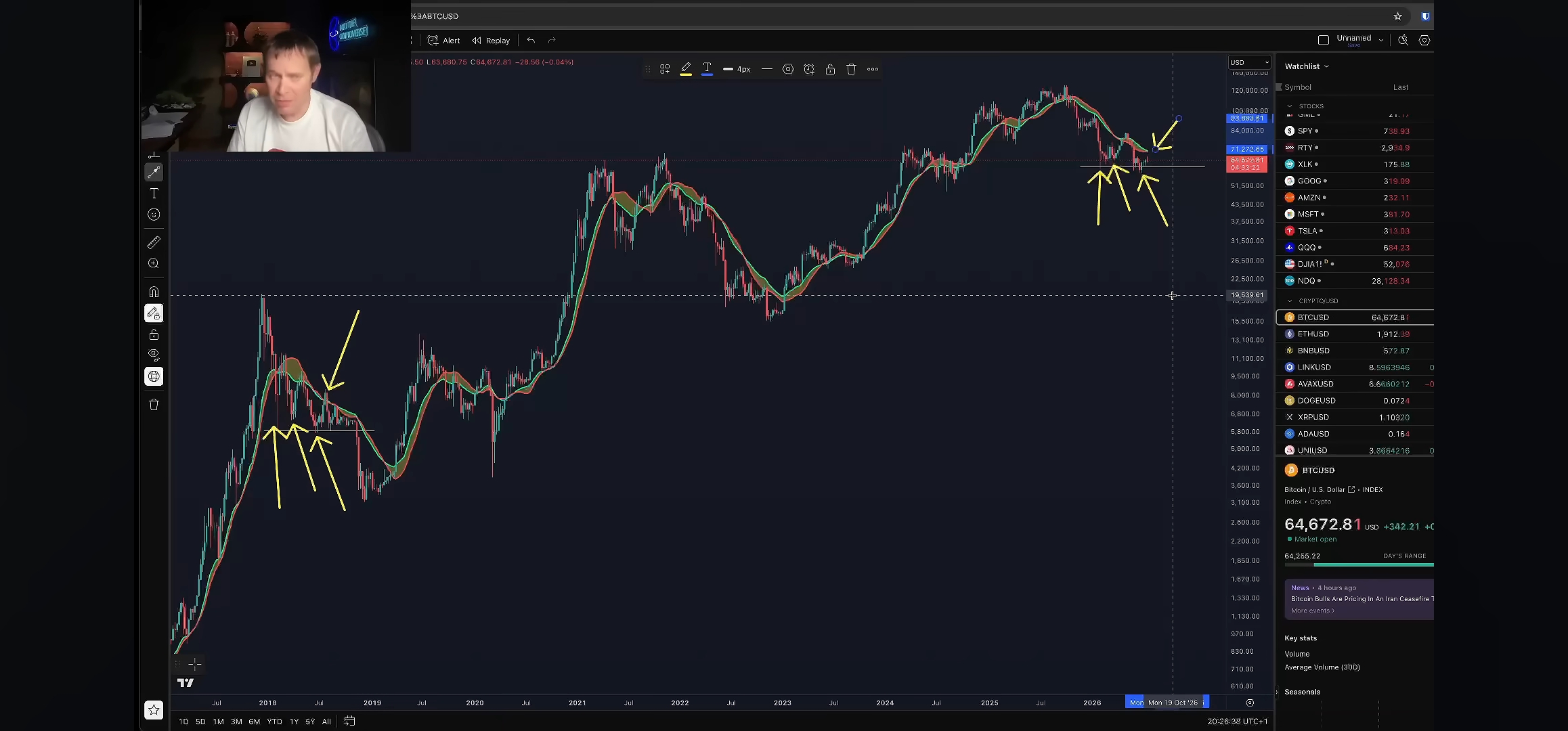This screenshot has width=1568, height=731.
Task: Collapse the CRYPTO/USD watchlist section
Action: click(1290, 301)
